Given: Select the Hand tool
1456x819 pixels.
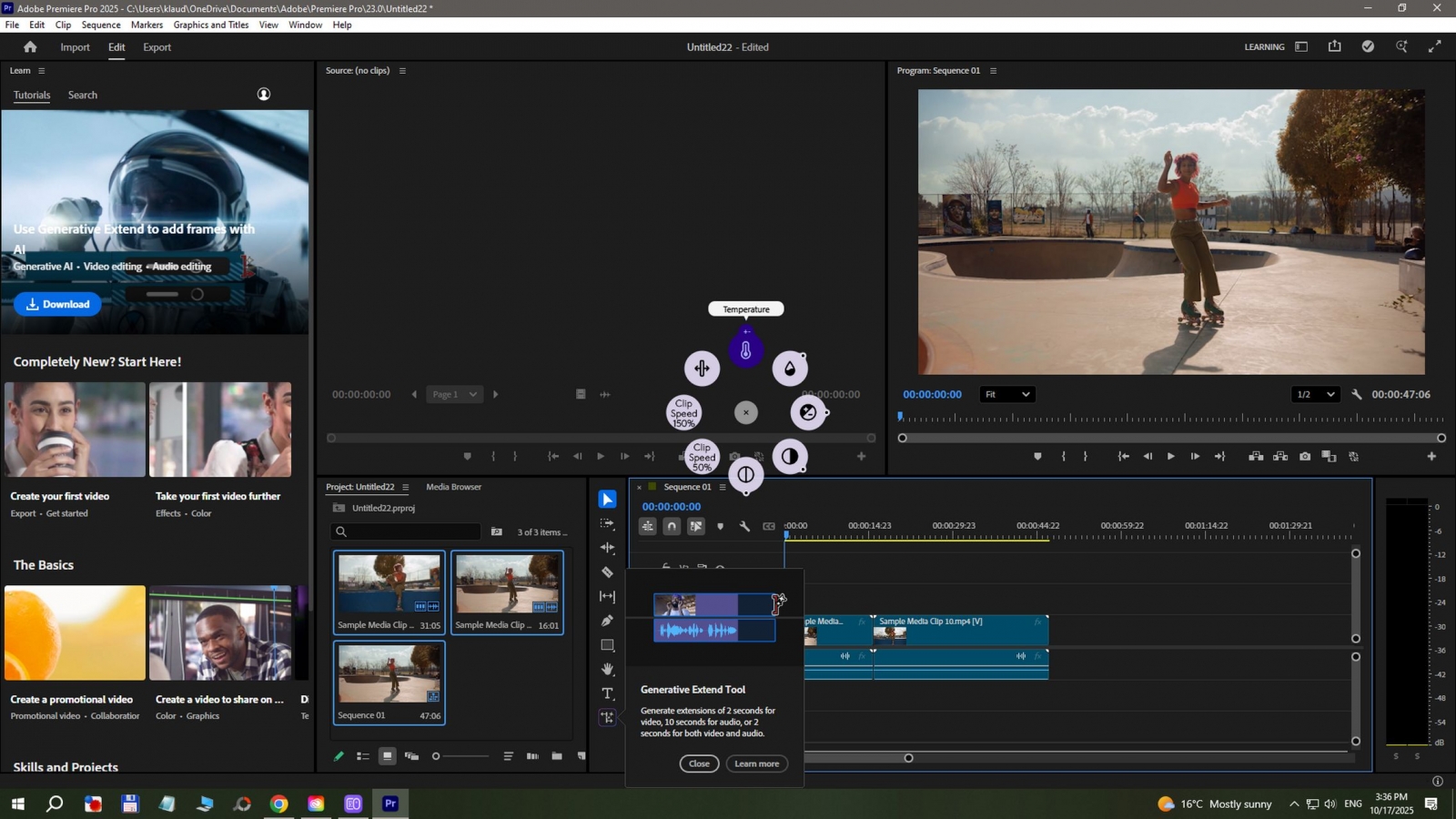Looking at the screenshot, I should 607,670.
